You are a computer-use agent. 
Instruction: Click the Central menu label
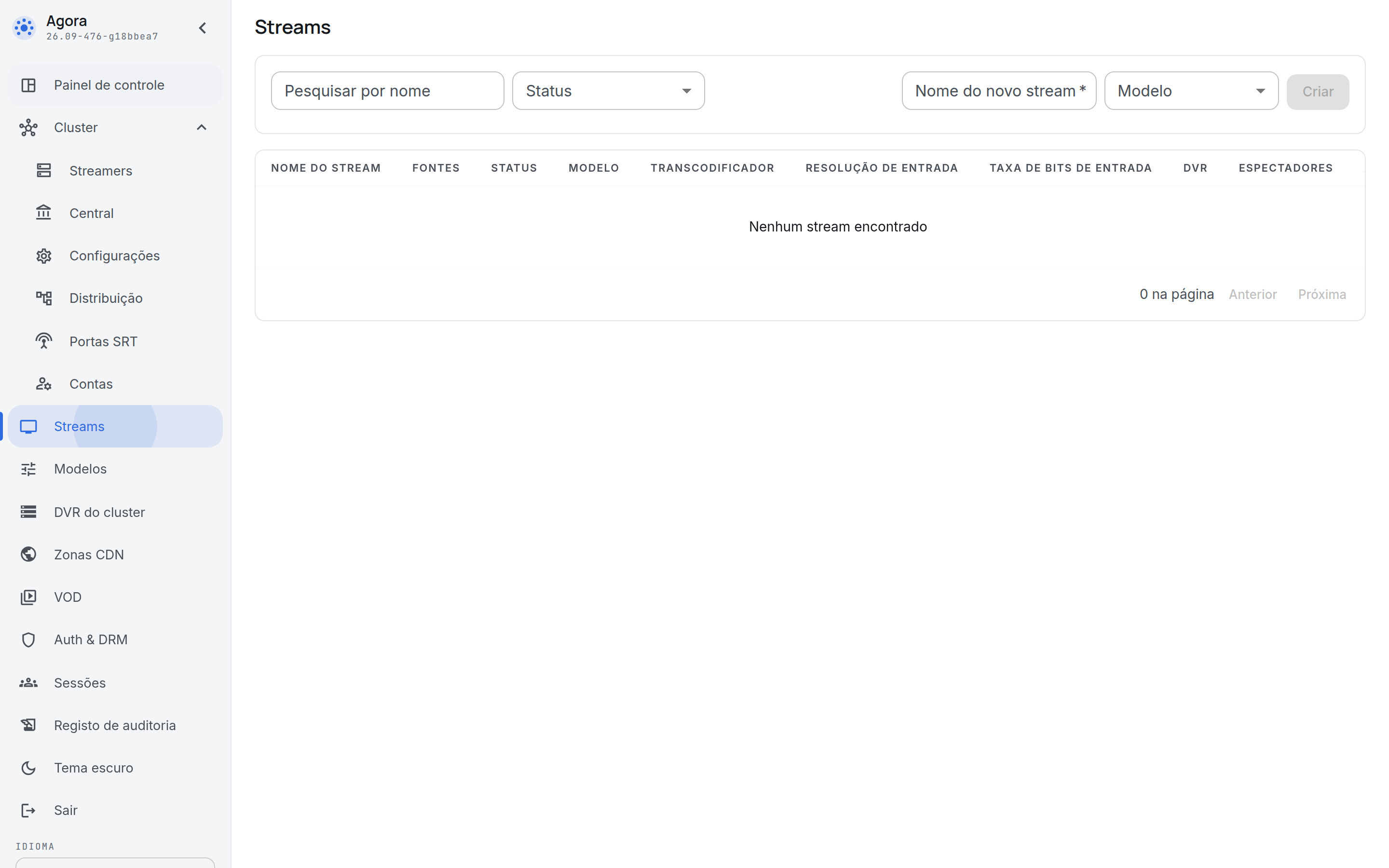tap(91, 213)
